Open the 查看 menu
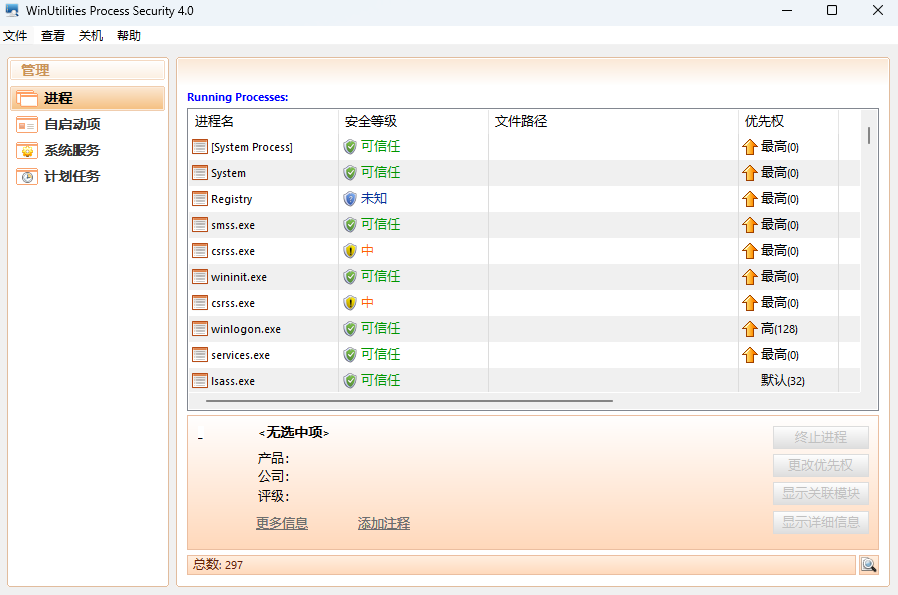The width and height of the screenshot is (898, 595). [x=53, y=35]
